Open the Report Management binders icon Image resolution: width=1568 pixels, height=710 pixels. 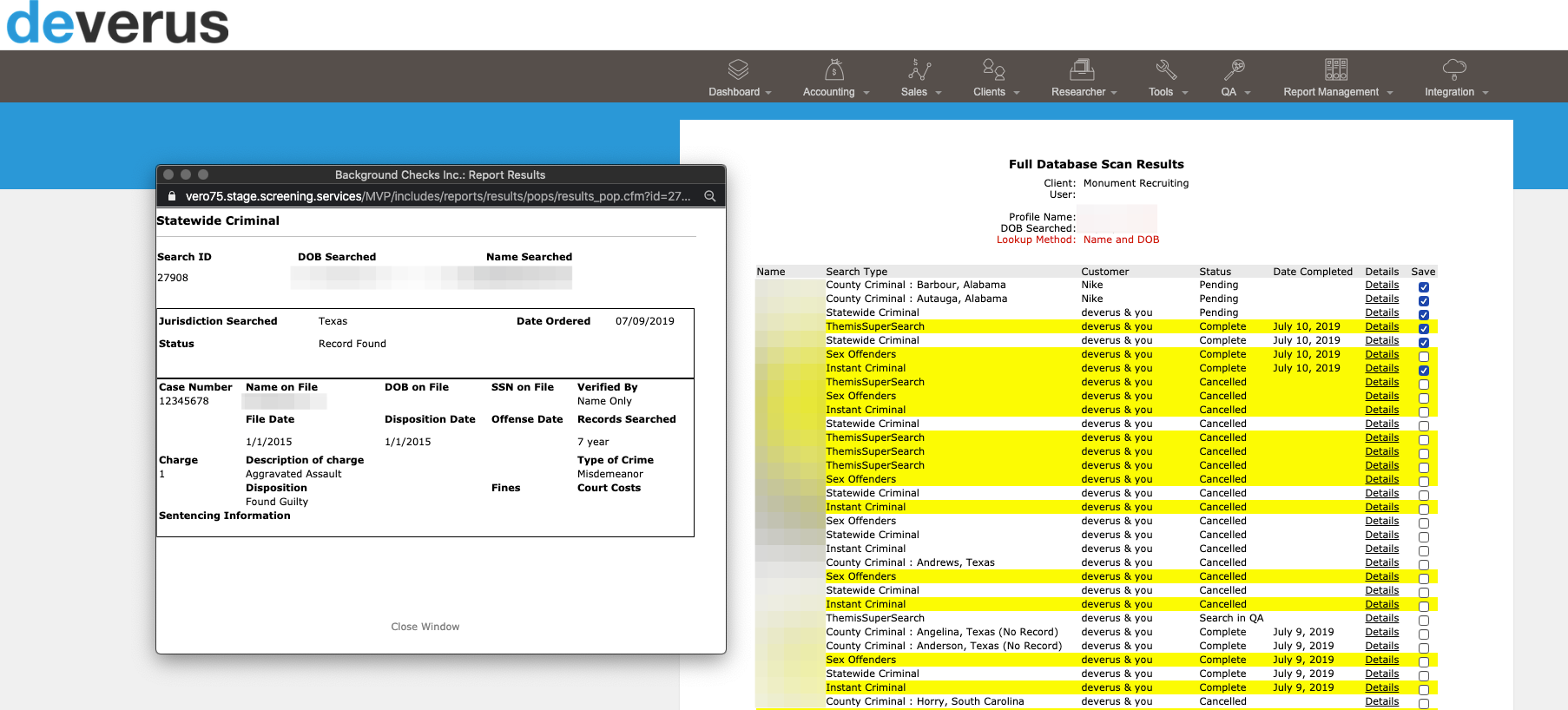click(1336, 69)
